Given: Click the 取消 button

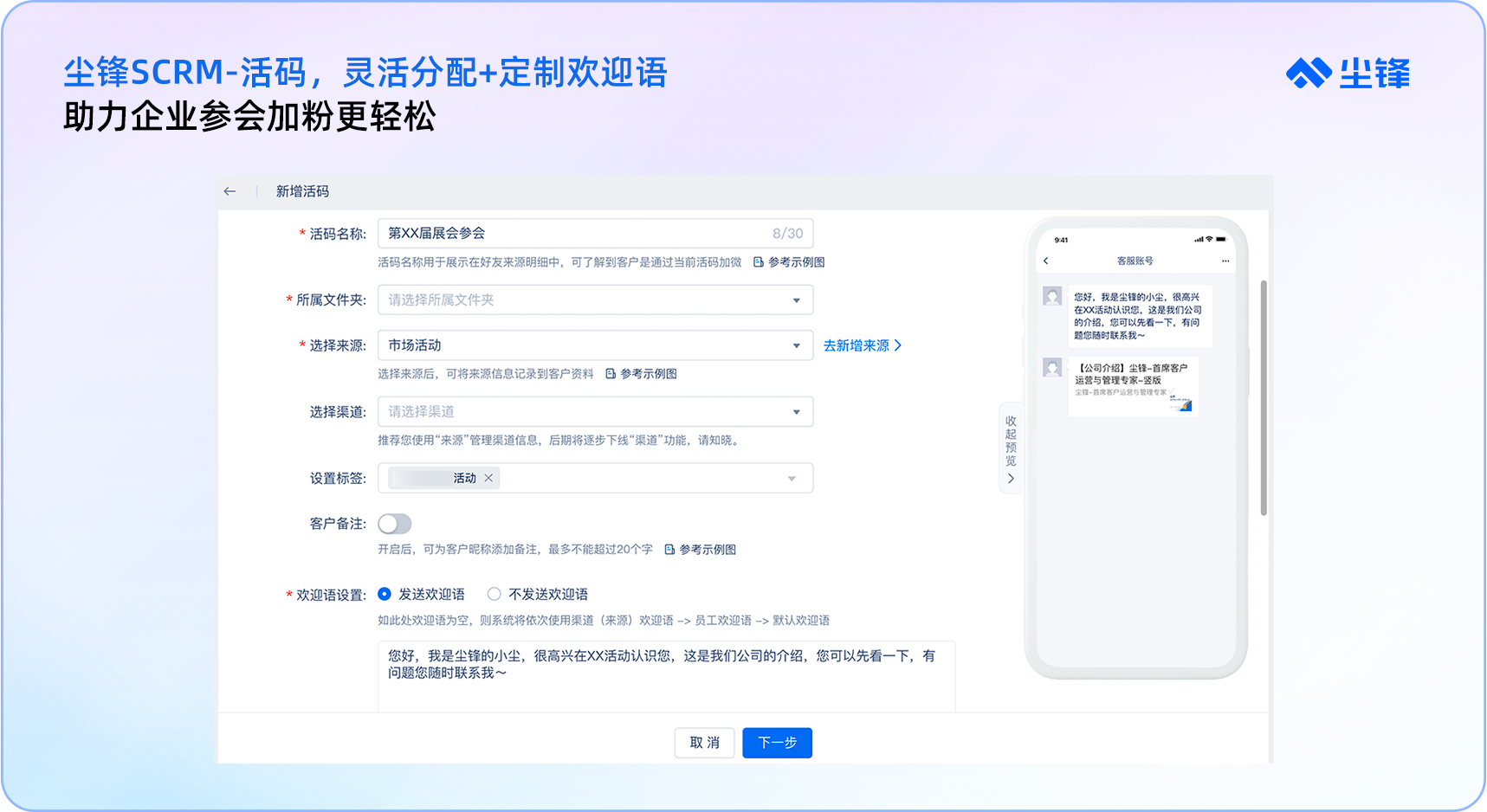Looking at the screenshot, I should click(x=704, y=743).
